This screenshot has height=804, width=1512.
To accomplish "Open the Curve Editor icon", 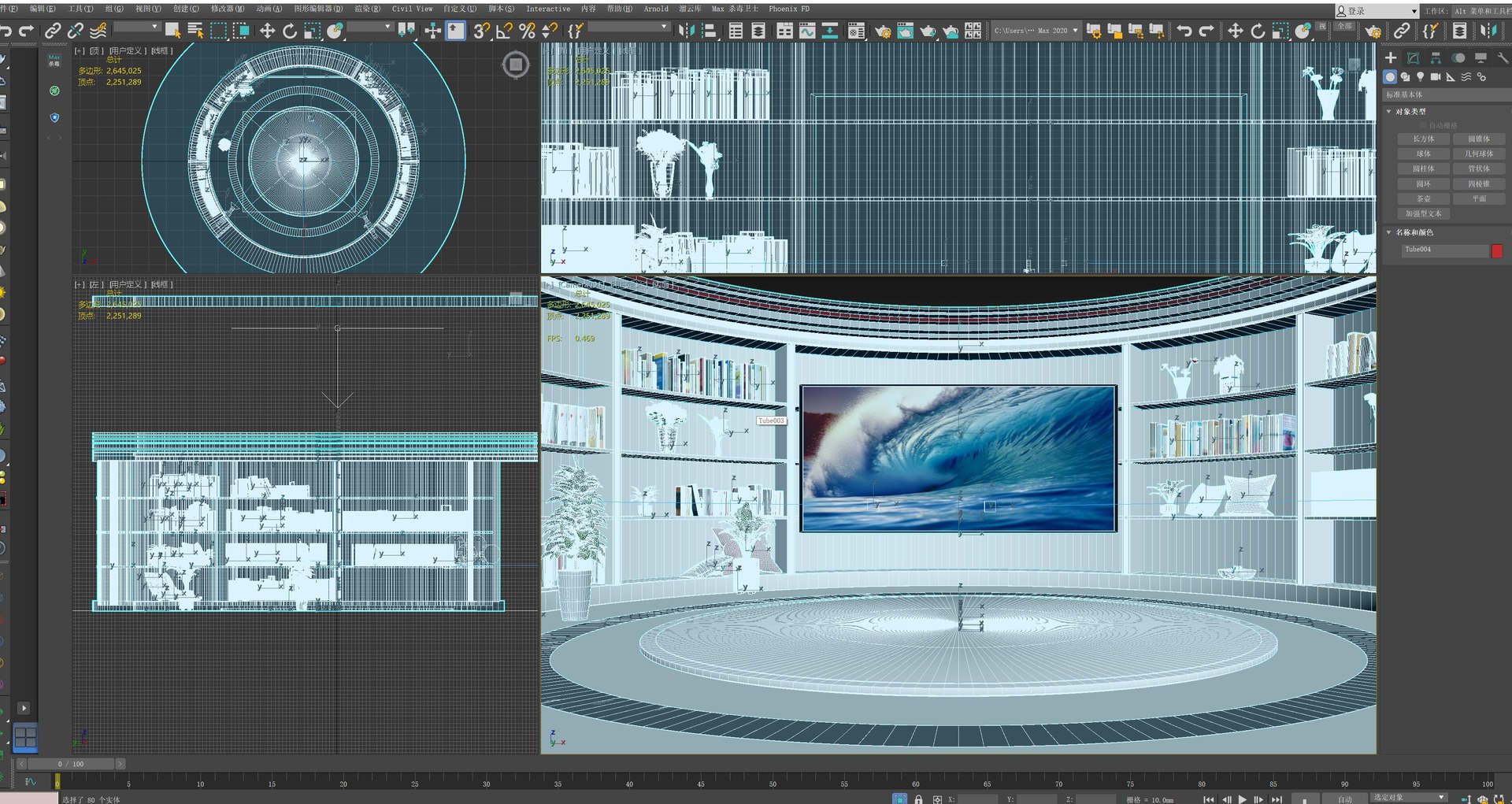I will (x=807, y=31).
